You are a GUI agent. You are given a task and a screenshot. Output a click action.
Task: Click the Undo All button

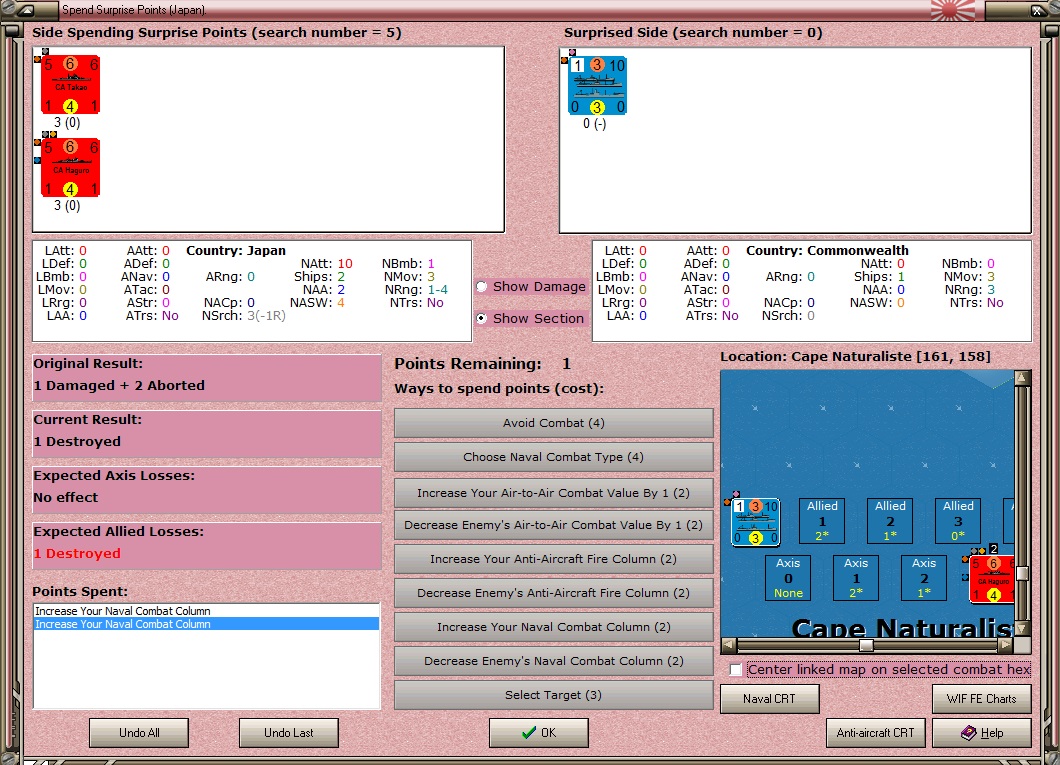click(x=139, y=733)
